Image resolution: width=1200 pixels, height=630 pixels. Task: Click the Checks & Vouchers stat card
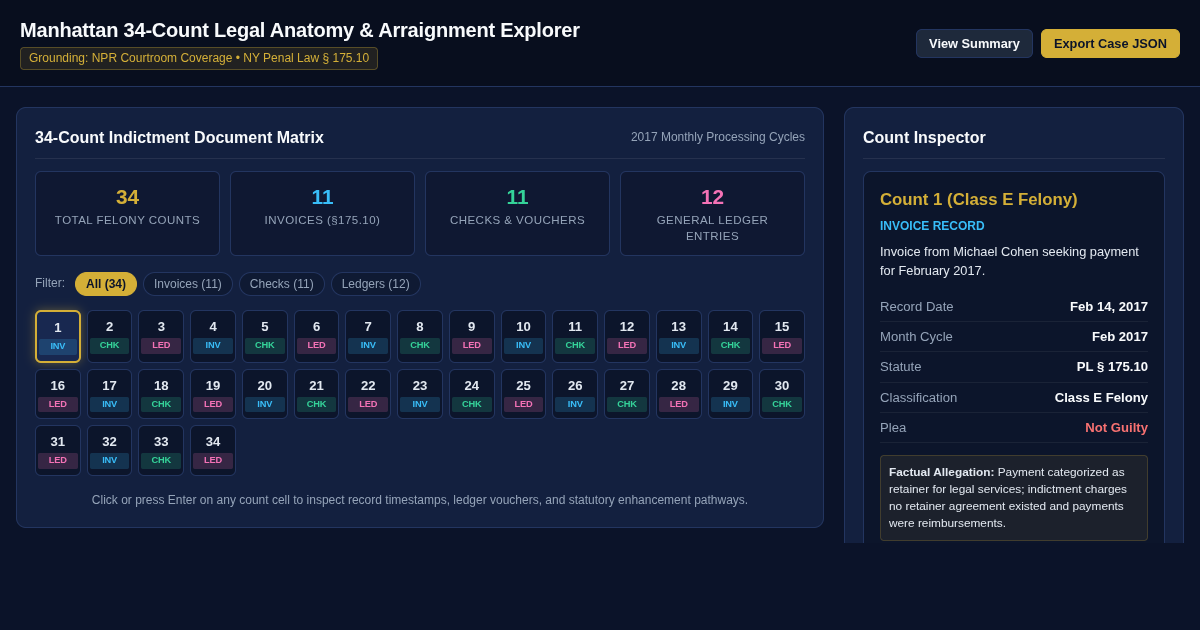click(517, 213)
